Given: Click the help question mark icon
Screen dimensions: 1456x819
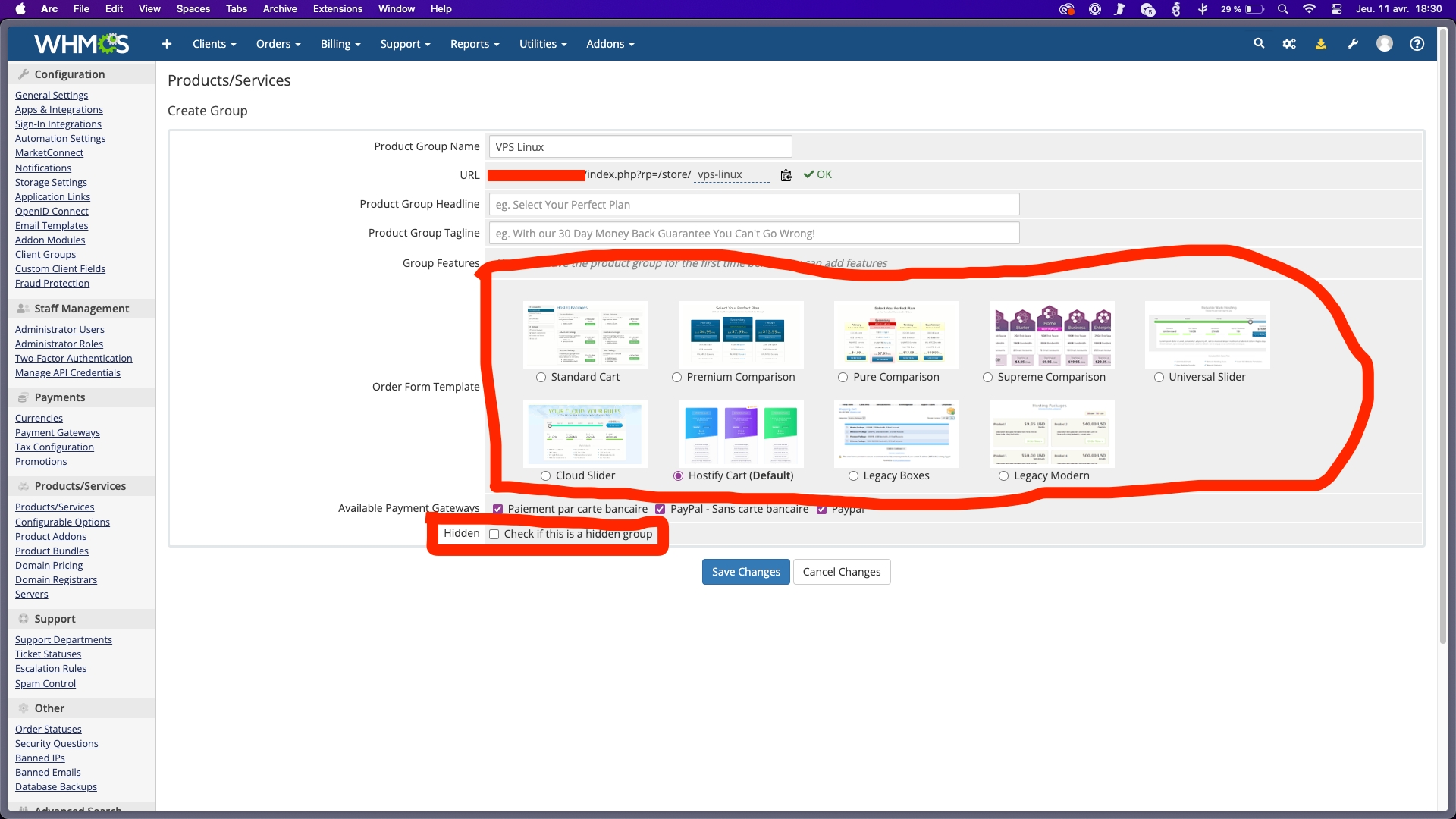Looking at the screenshot, I should pyautogui.click(x=1417, y=44).
